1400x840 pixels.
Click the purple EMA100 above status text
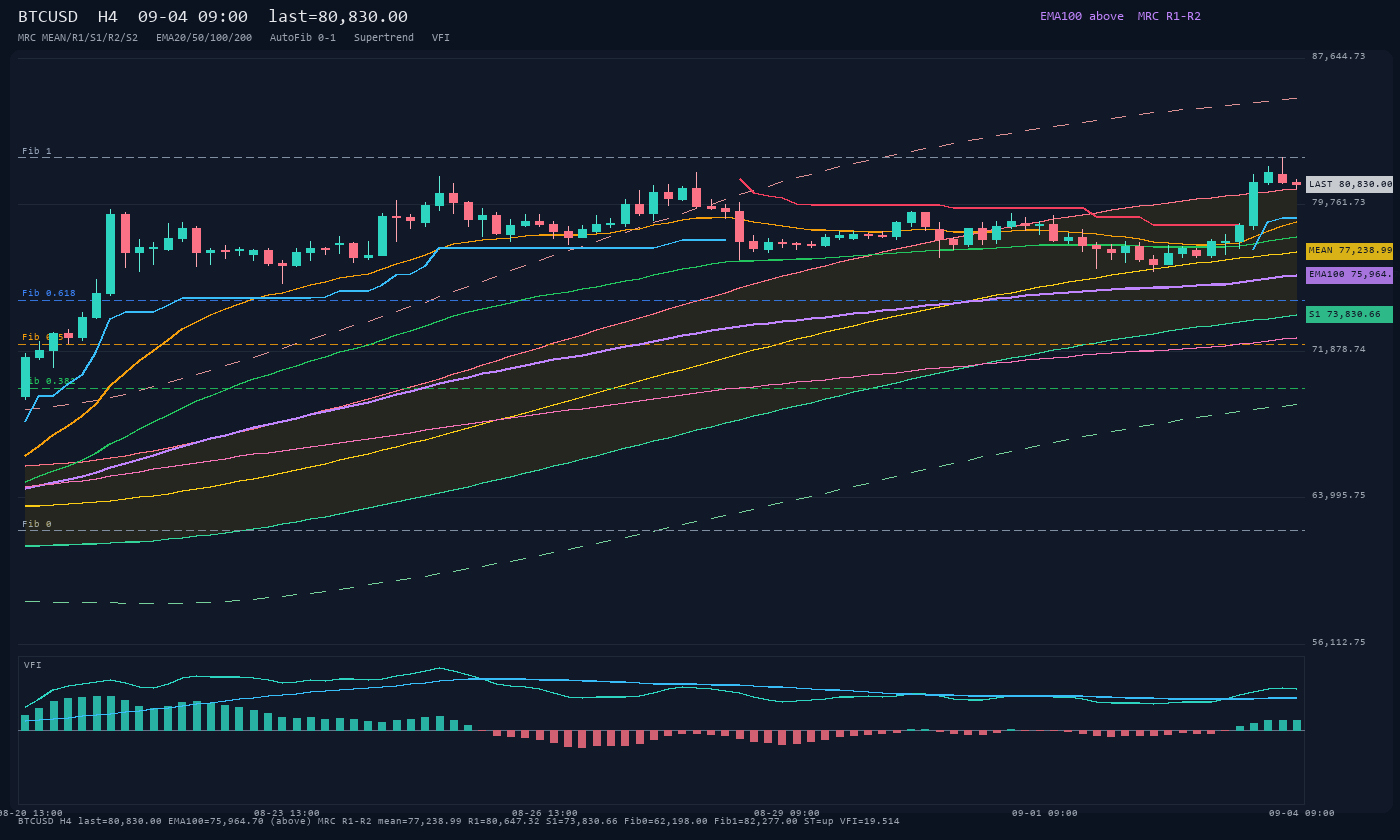[x=1082, y=16]
